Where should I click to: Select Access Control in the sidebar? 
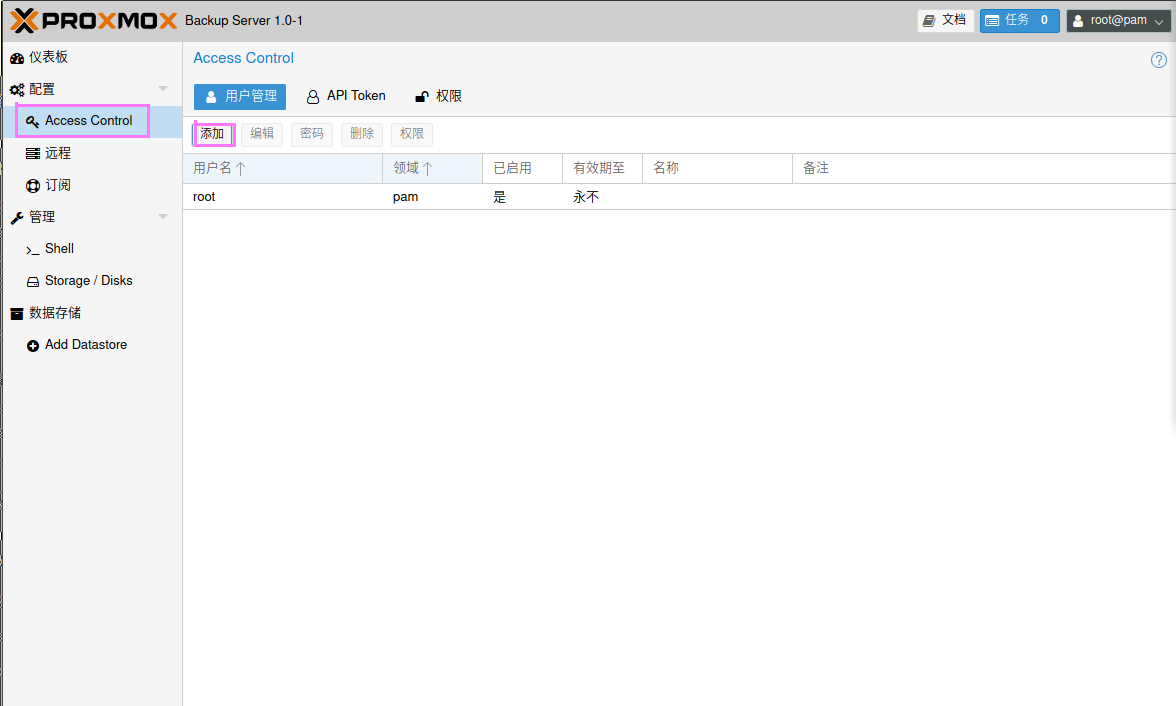point(92,121)
